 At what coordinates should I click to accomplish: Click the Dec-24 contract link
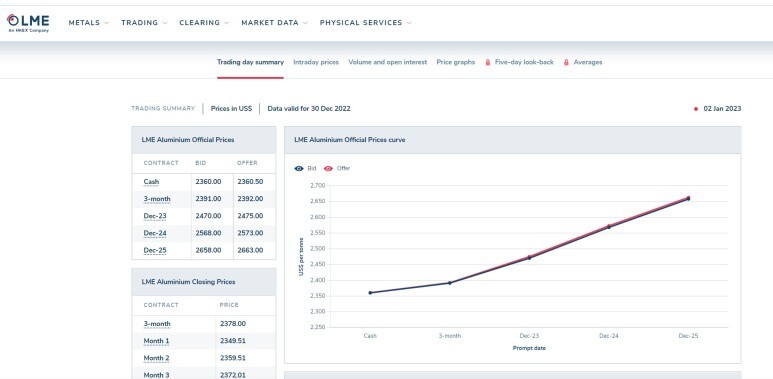[x=155, y=233]
